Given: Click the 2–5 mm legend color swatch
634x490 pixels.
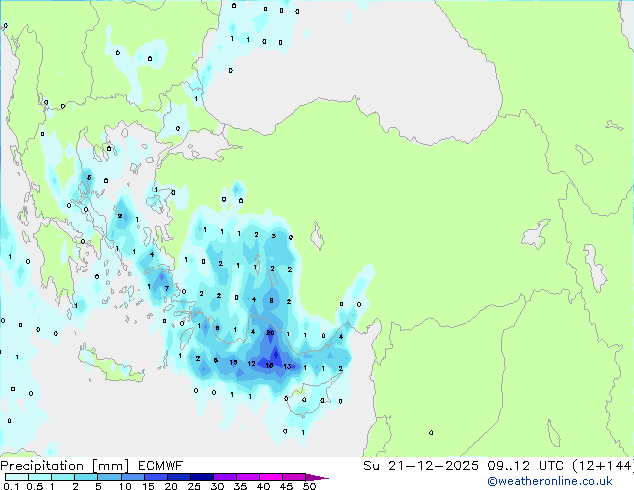Looking at the screenshot, I should click(86, 477).
